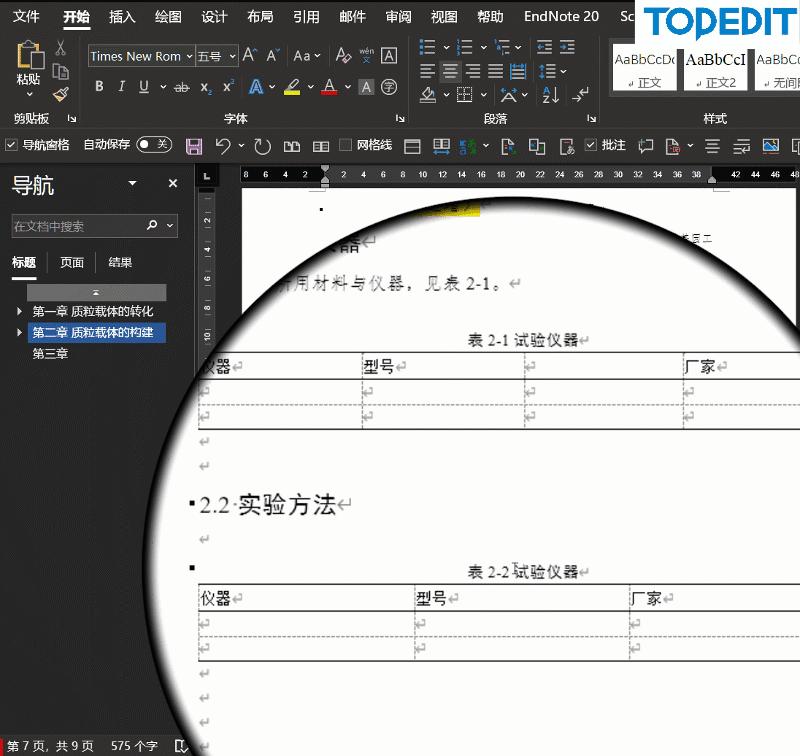Open underline style dropdown arrow
The width and height of the screenshot is (800, 756).
[x=163, y=87]
